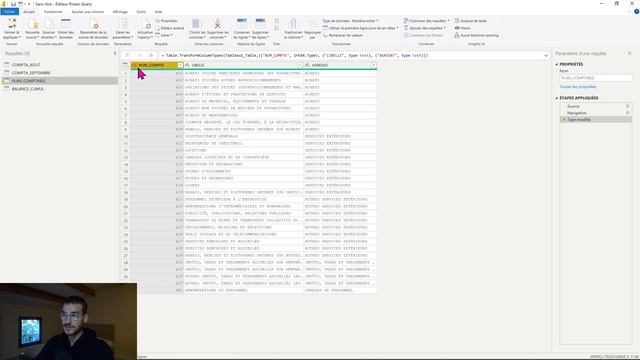Open Type de données dropdown

(350, 21)
